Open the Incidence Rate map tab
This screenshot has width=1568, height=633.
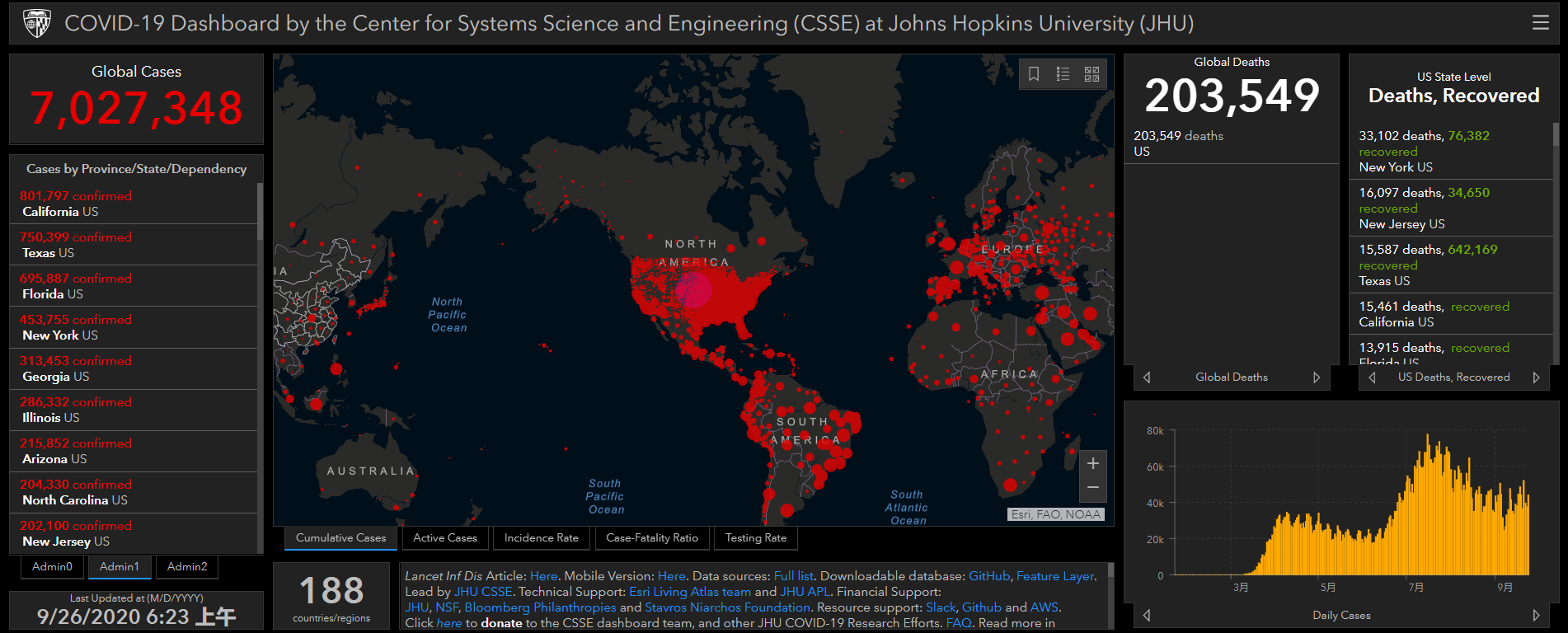click(542, 538)
